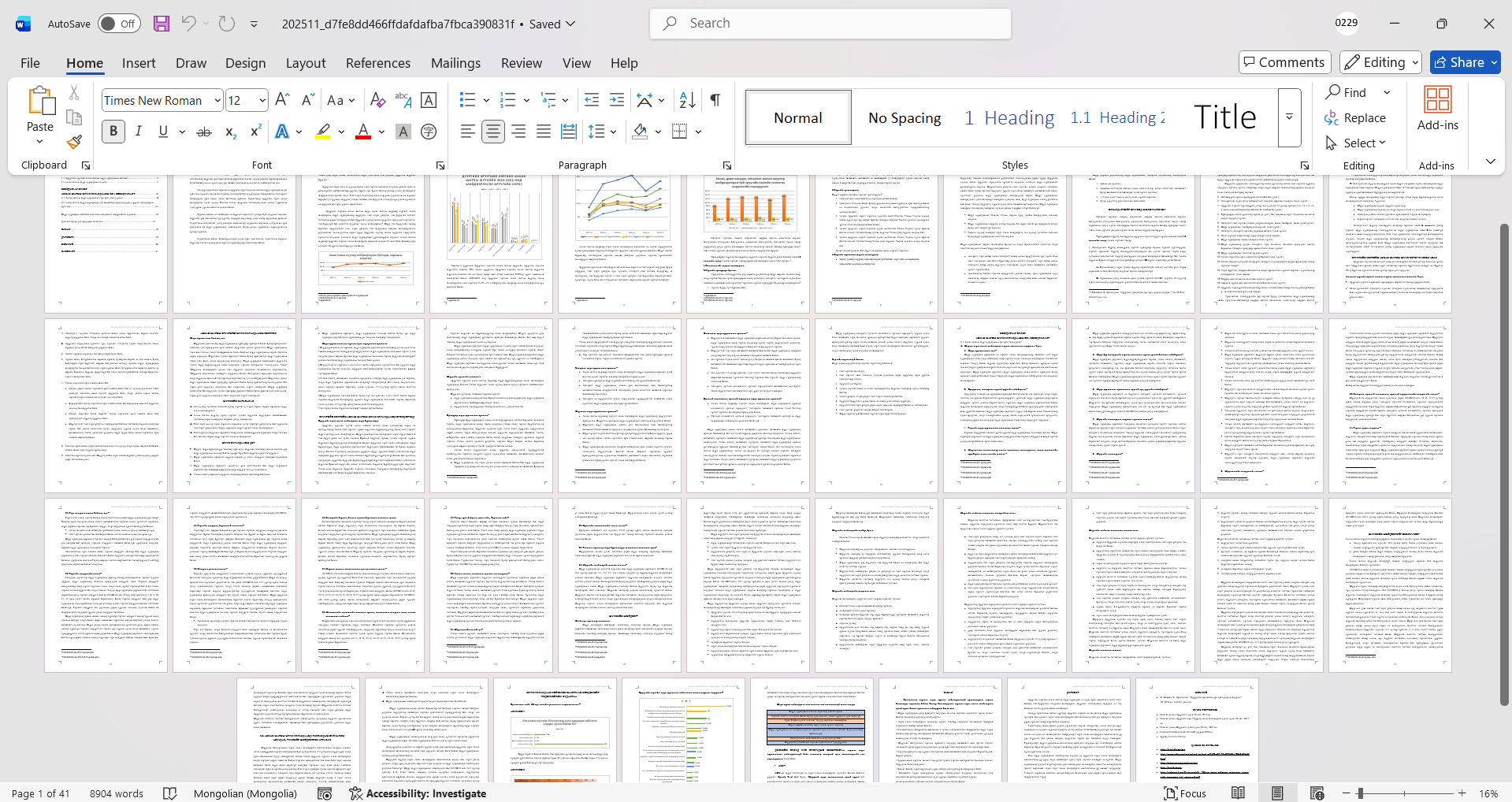
Task: Apply strikethrough formatting
Action: (204, 132)
